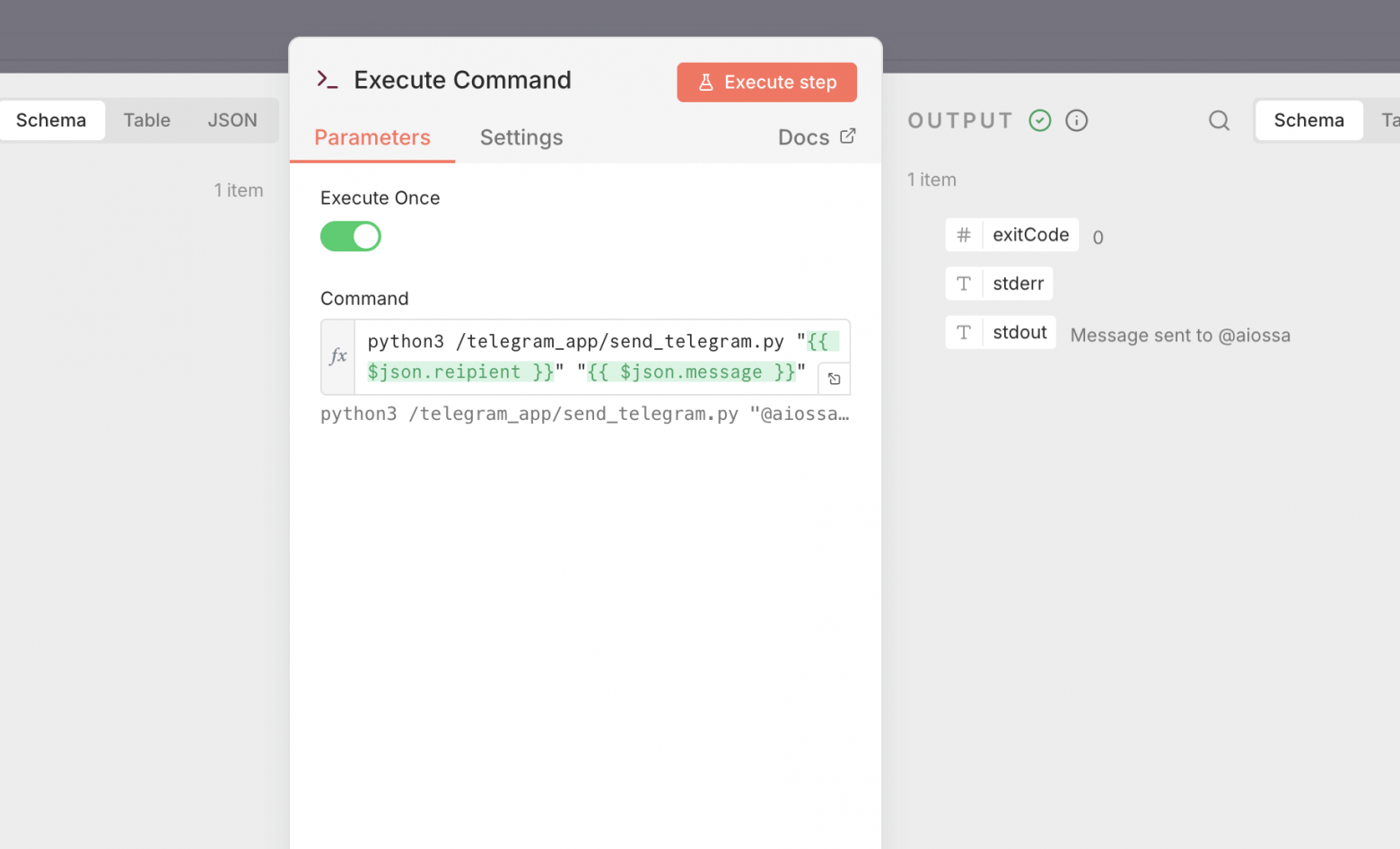This screenshot has height=849, width=1400.
Task: Select the text type icon for stdout
Action: click(964, 332)
